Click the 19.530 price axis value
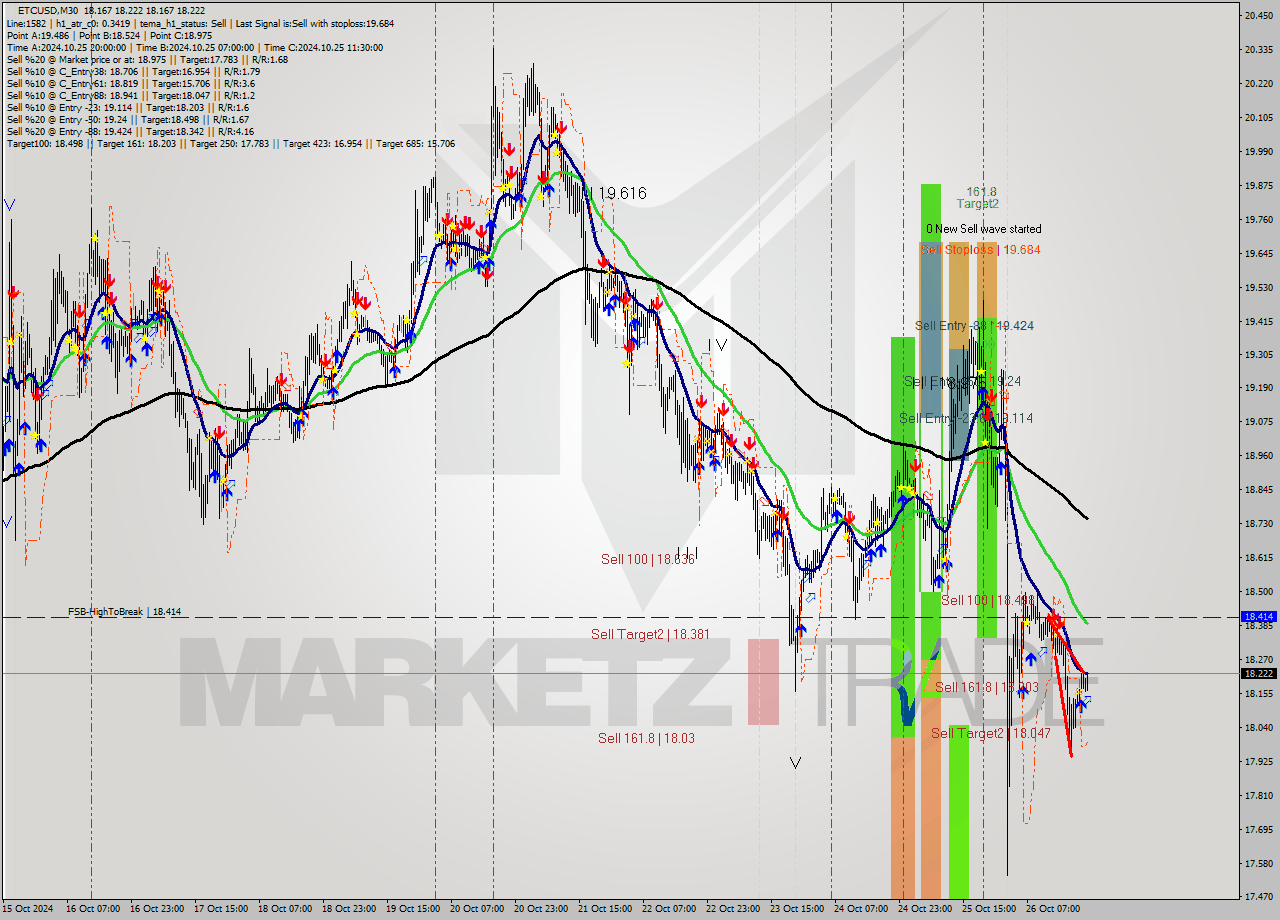Screen dimensions: 1280x920 1257,287
